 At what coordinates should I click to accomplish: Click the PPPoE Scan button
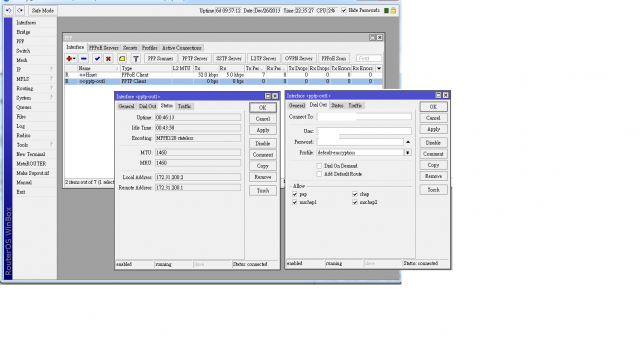coord(333,59)
